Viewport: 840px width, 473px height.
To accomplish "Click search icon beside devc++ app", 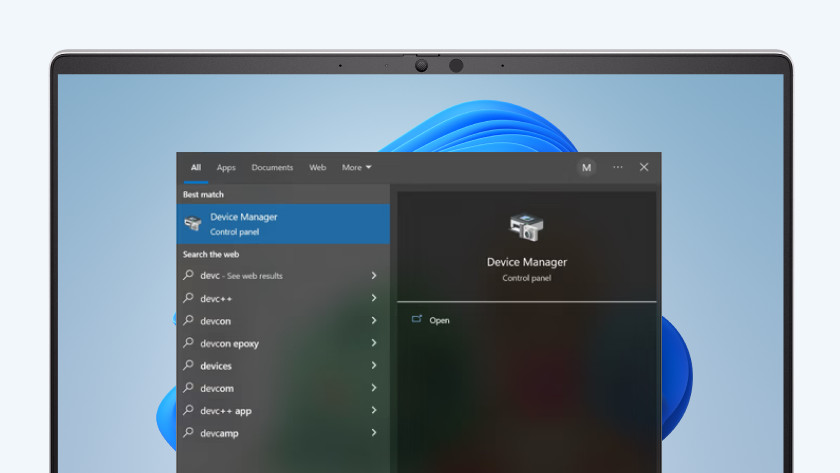I will point(188,410).
